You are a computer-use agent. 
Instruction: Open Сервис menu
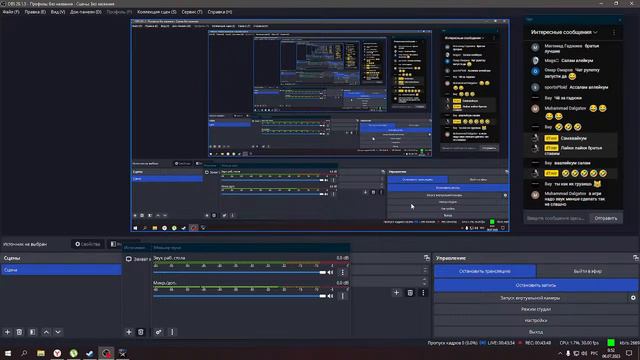192,12
